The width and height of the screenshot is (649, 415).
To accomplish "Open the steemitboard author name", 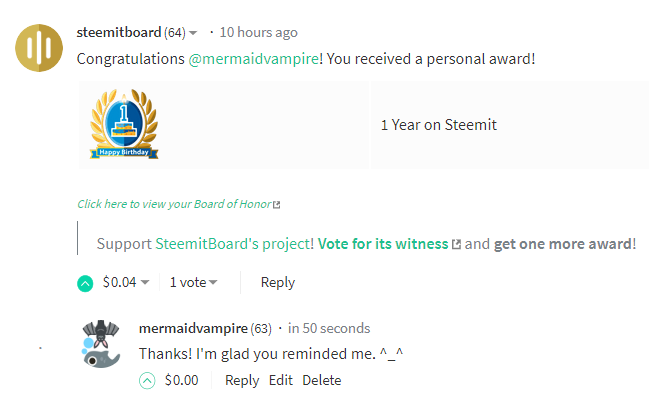I will 119,32.
